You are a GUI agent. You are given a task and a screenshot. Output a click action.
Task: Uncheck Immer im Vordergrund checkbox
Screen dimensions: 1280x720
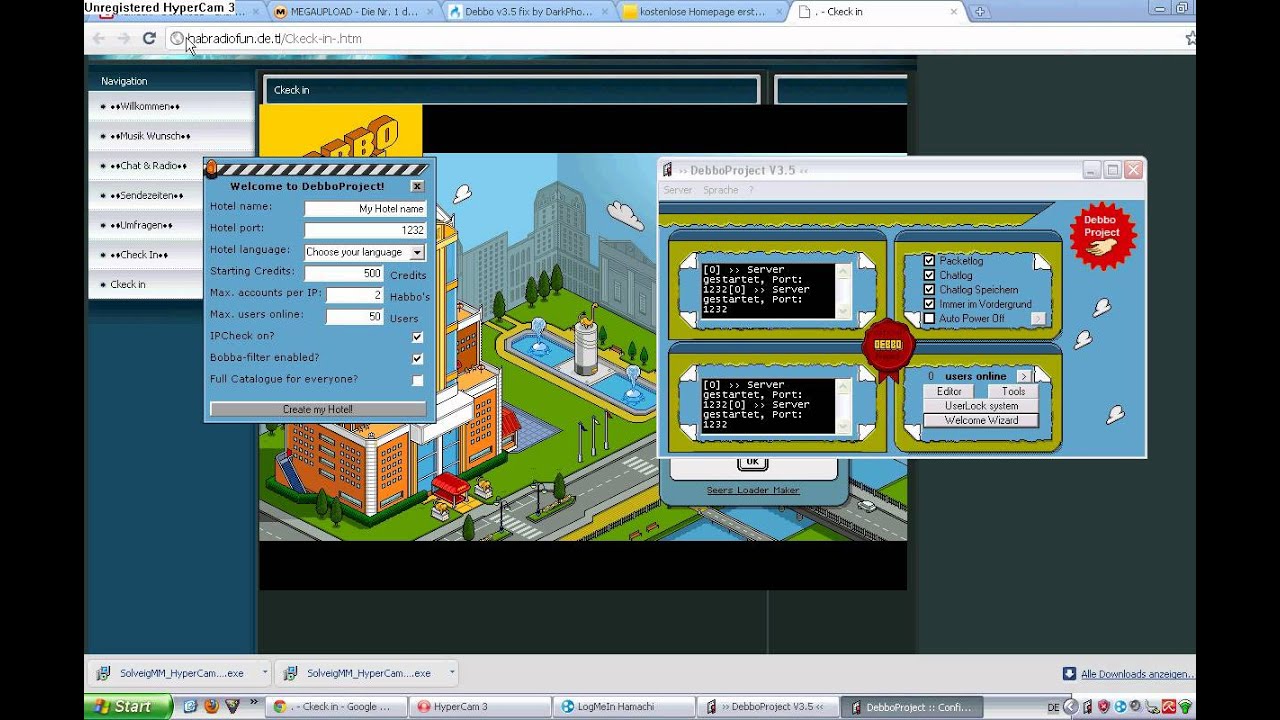[x=929, y=304]
